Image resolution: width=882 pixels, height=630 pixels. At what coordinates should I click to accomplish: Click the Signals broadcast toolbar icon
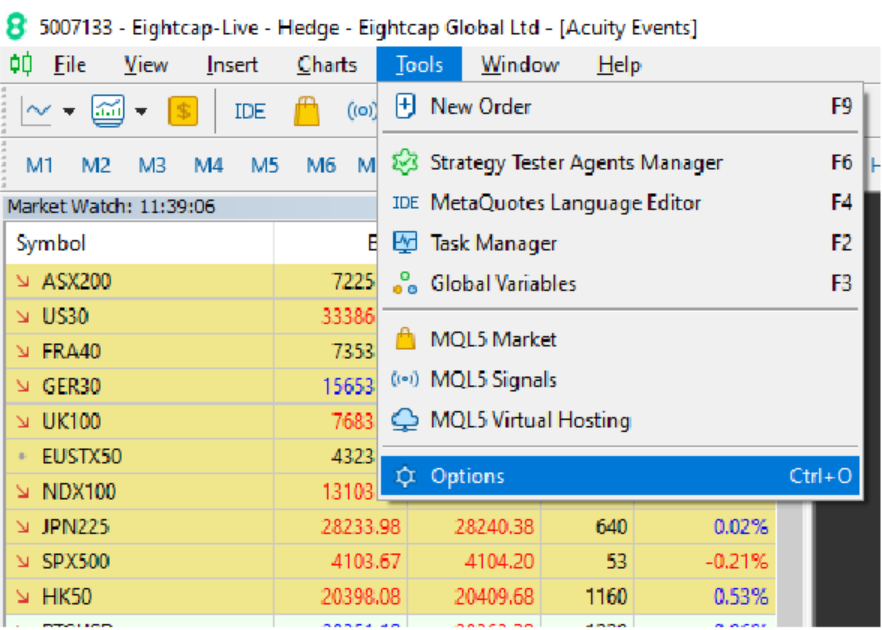tap(361, 111)
